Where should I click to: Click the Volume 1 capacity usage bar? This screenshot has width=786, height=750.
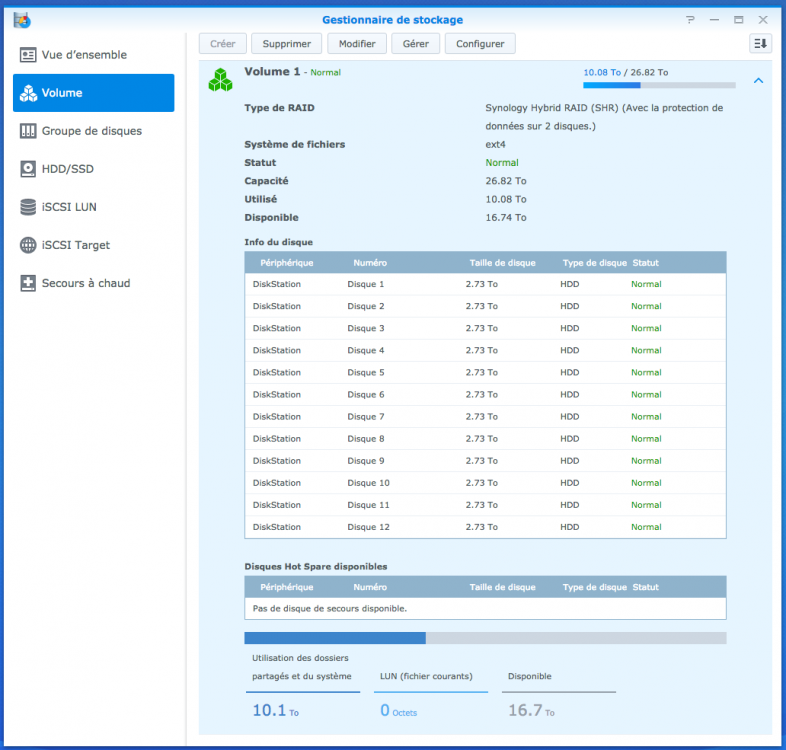pyautogui.click(x=658, y=85)
